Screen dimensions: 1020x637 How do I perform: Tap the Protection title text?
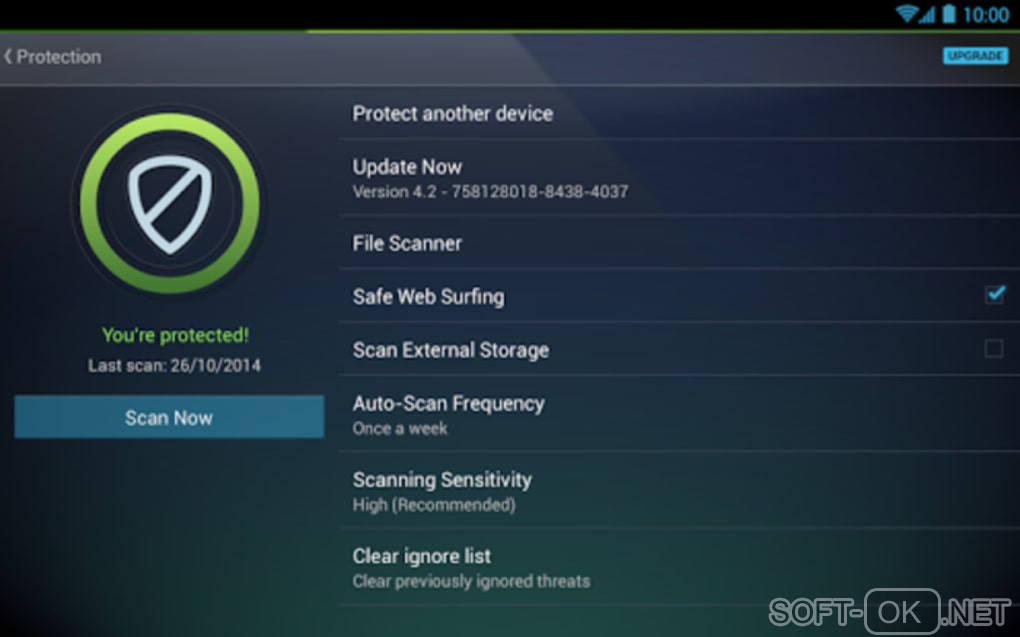coord(58,57)
